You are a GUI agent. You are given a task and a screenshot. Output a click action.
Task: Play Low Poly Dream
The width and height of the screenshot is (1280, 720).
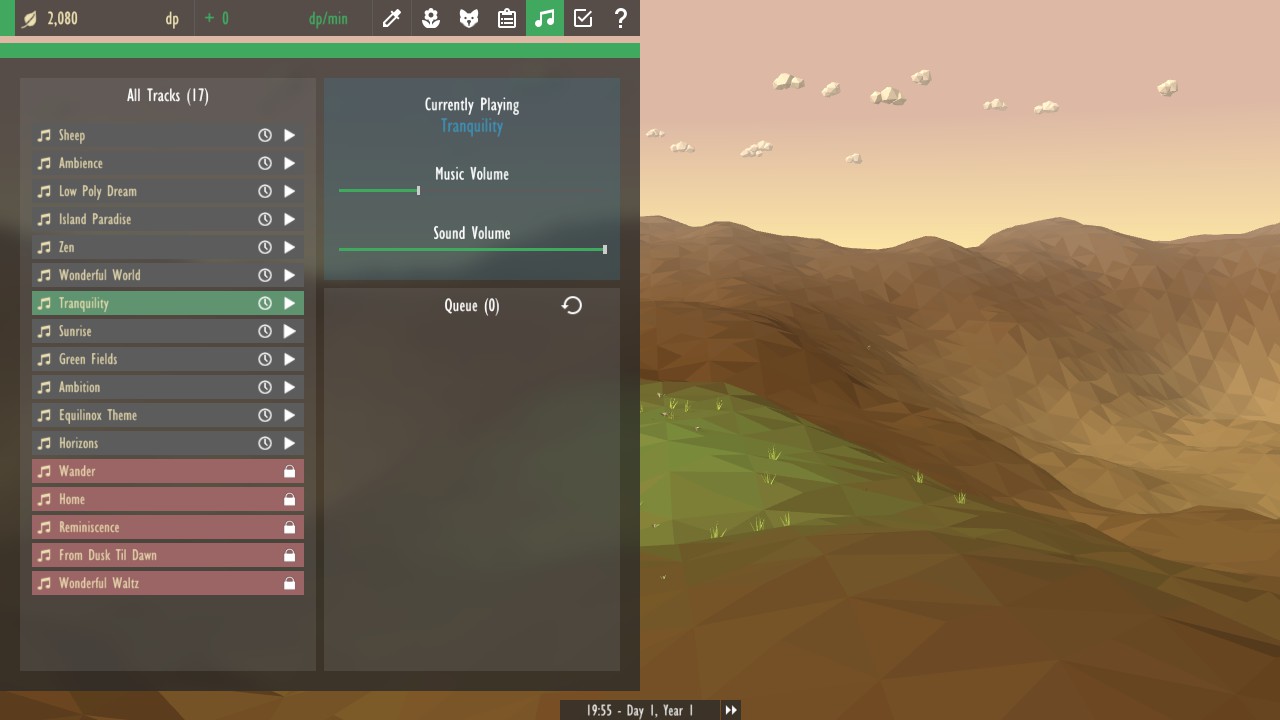click(289, 191)
